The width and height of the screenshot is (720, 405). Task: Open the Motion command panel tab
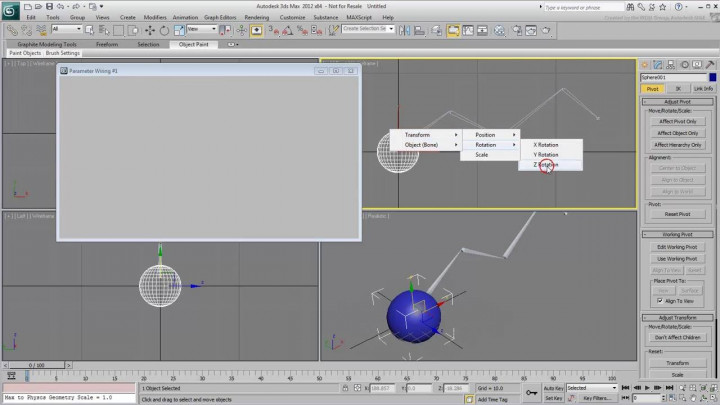pos(684,65)
